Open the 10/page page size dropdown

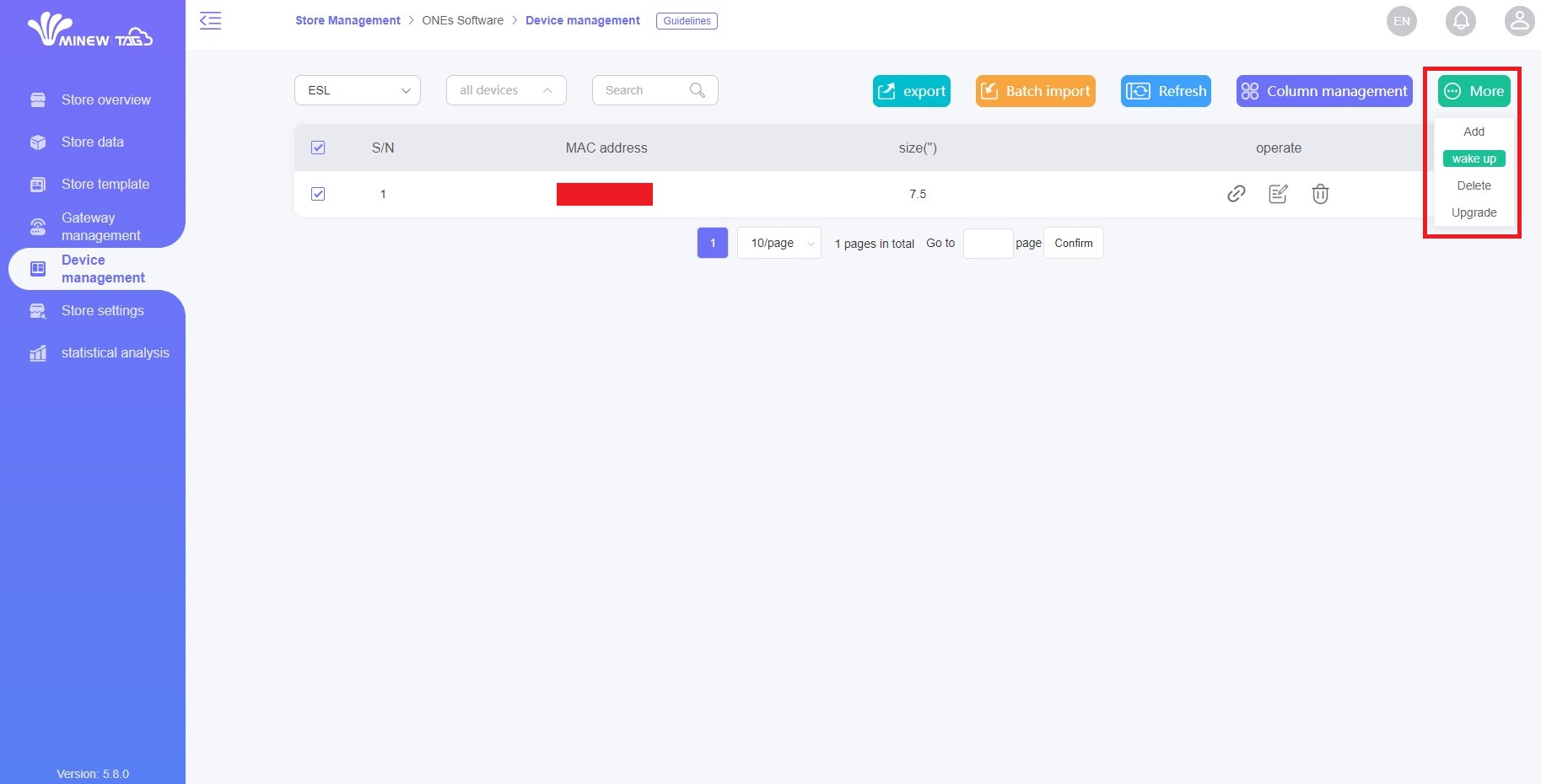(779, 243)
